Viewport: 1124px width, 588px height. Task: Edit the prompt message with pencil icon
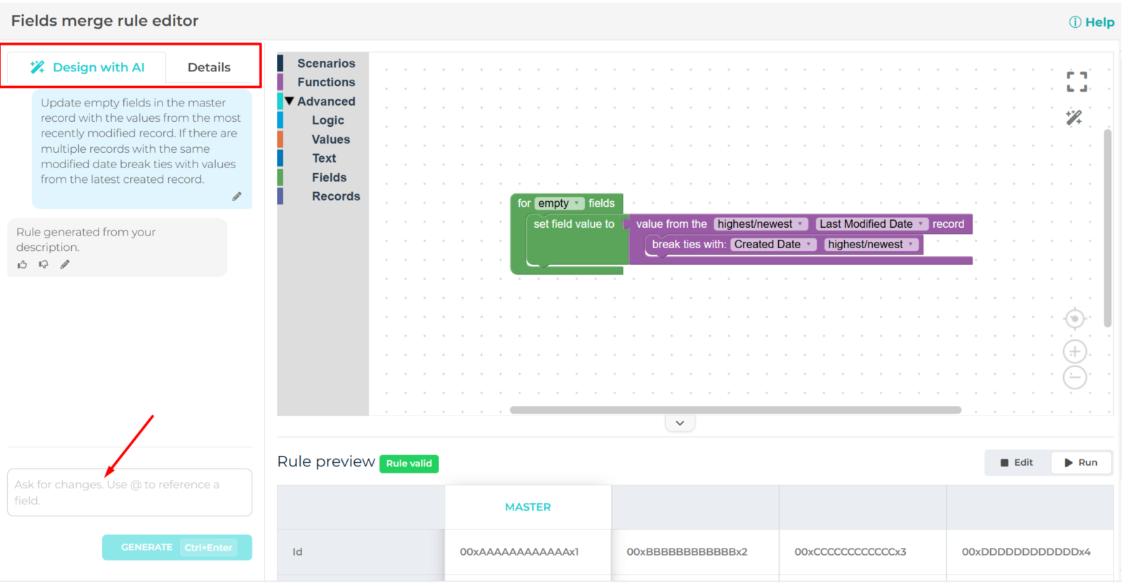click(x=237, y=197)
